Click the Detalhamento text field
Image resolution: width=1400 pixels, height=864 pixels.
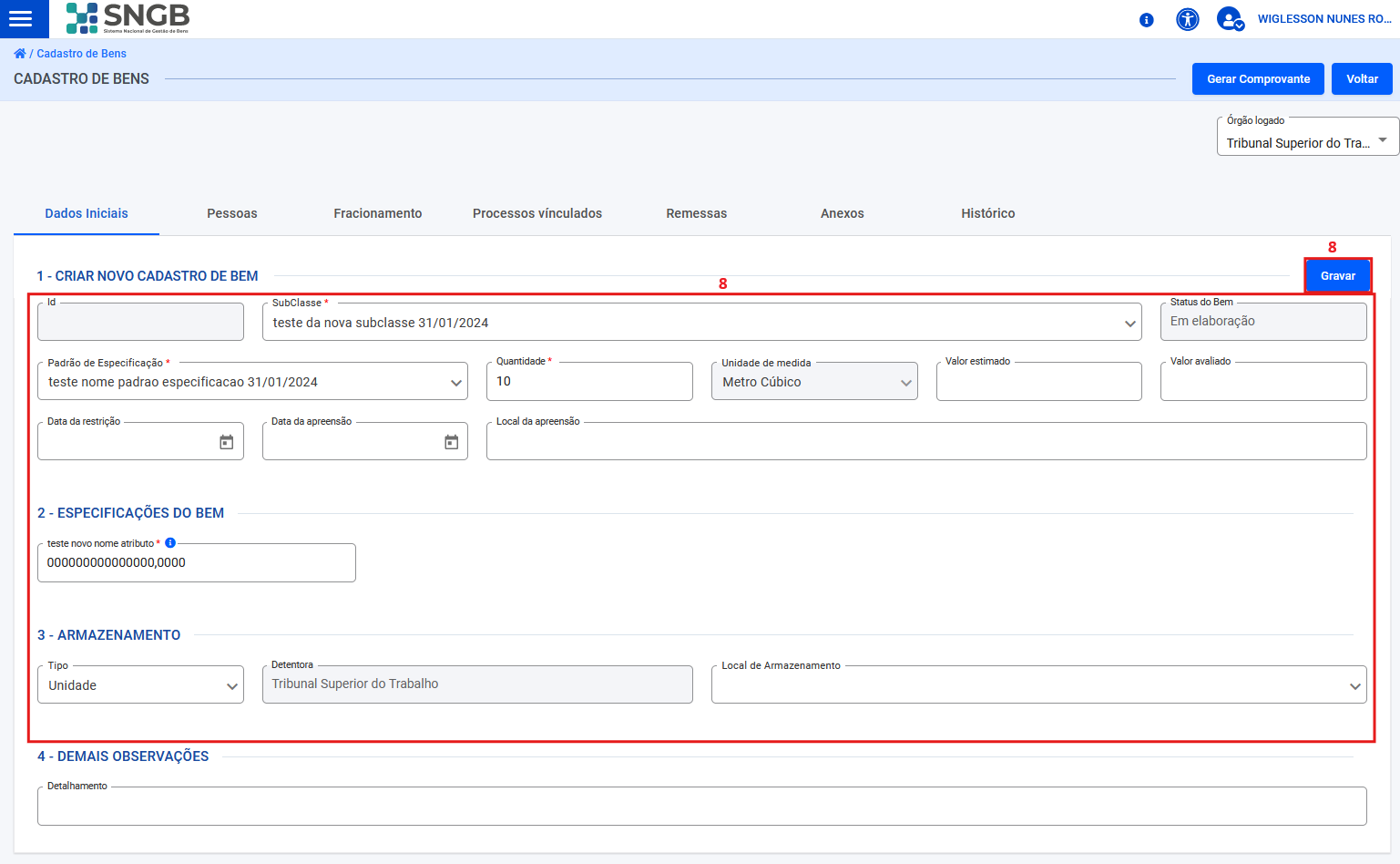[x=701, y=806]
